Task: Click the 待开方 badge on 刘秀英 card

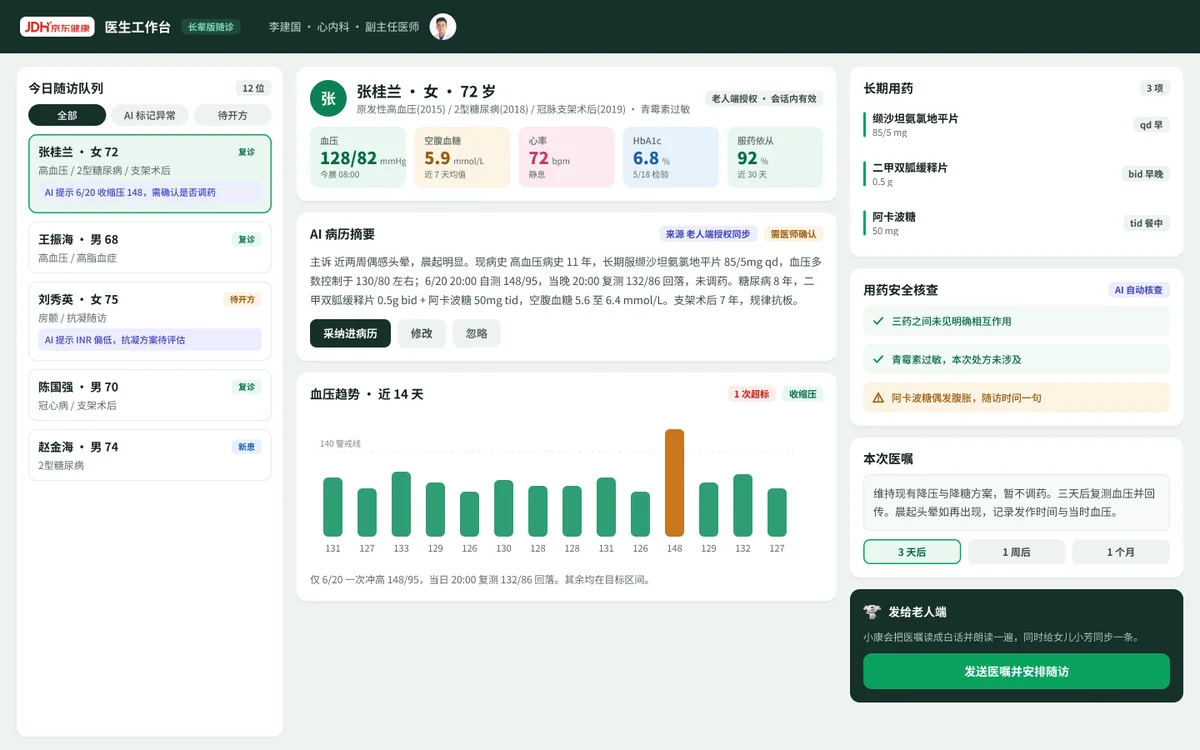Action: coord(243,299)
